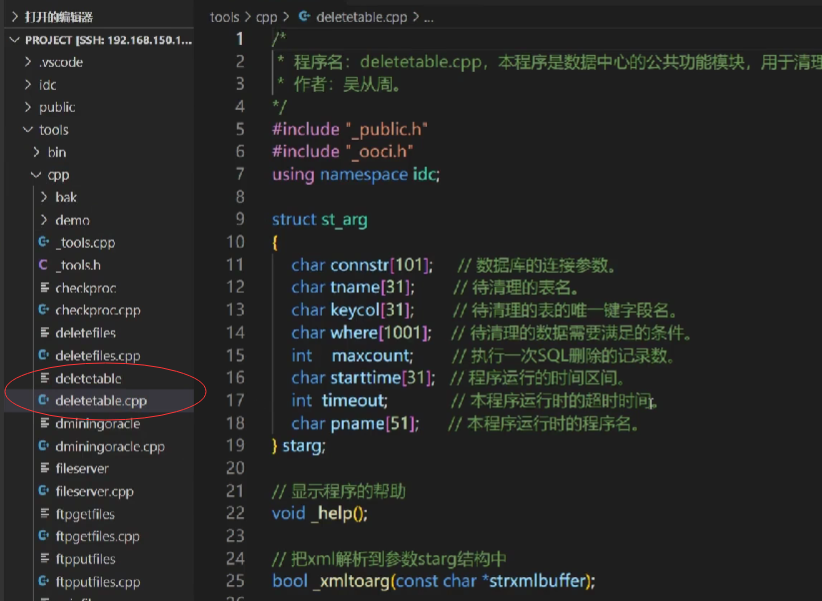Viewport: 822px width, 601px height.
Task: Expand the demo folder chevron
Action: pyautogui.click(x=45, y=220)
